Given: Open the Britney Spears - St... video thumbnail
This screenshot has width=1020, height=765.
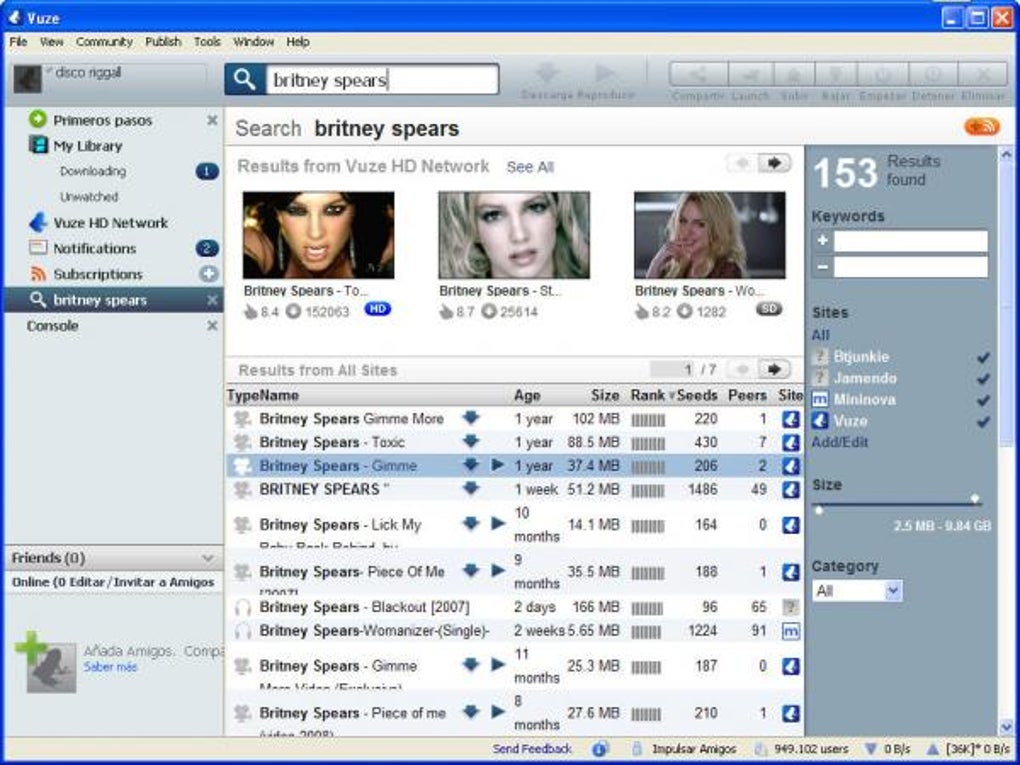Looking at the screenshot, I should tap(514, 235).
